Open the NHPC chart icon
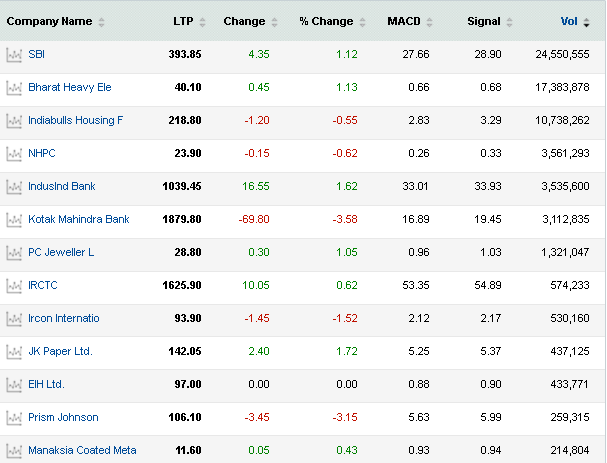Image resolution: width=607 pixels, height=463 pixels. [13, 154]
